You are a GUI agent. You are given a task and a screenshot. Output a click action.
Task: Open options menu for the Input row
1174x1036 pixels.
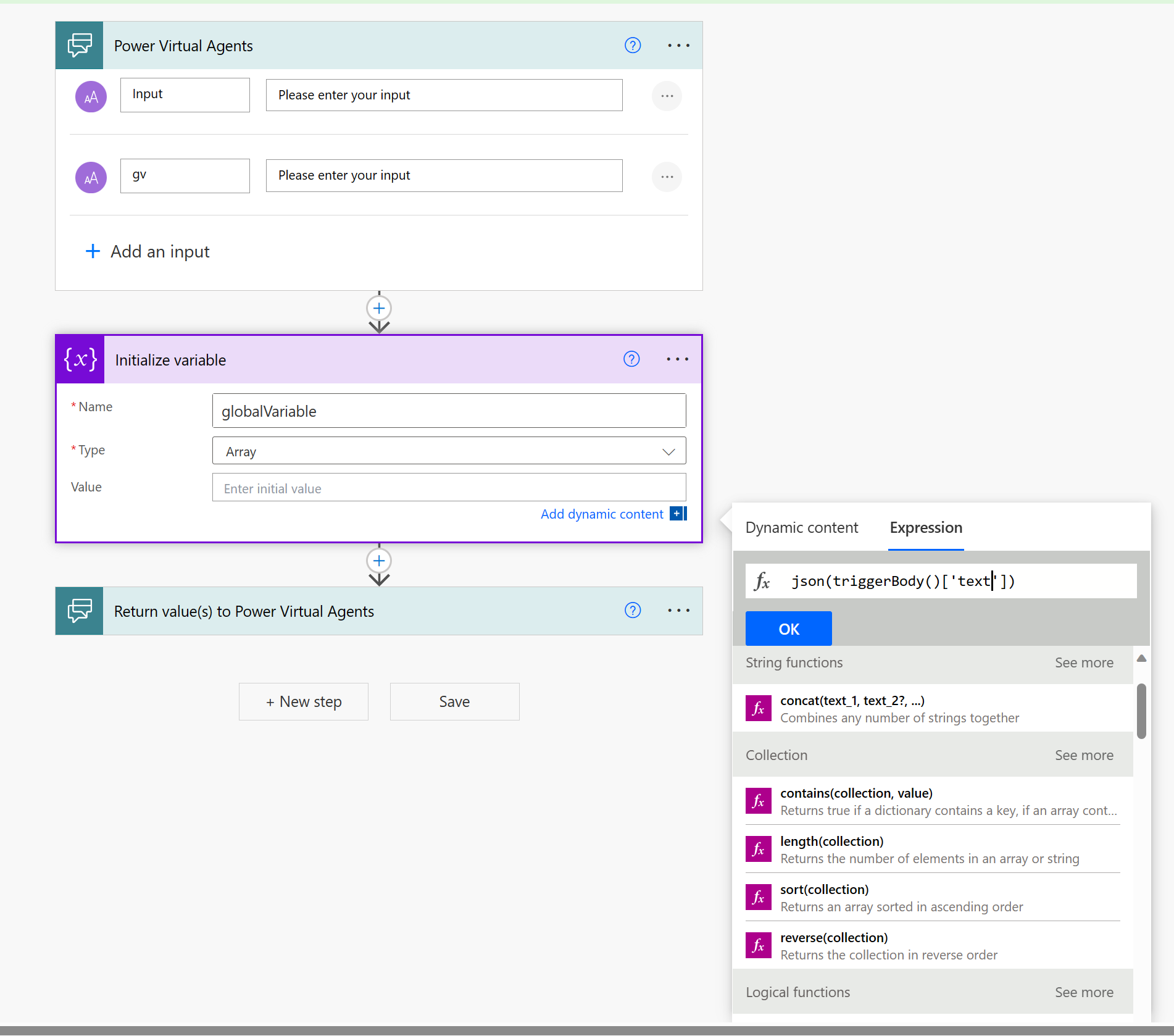click(x=667, y=96)
